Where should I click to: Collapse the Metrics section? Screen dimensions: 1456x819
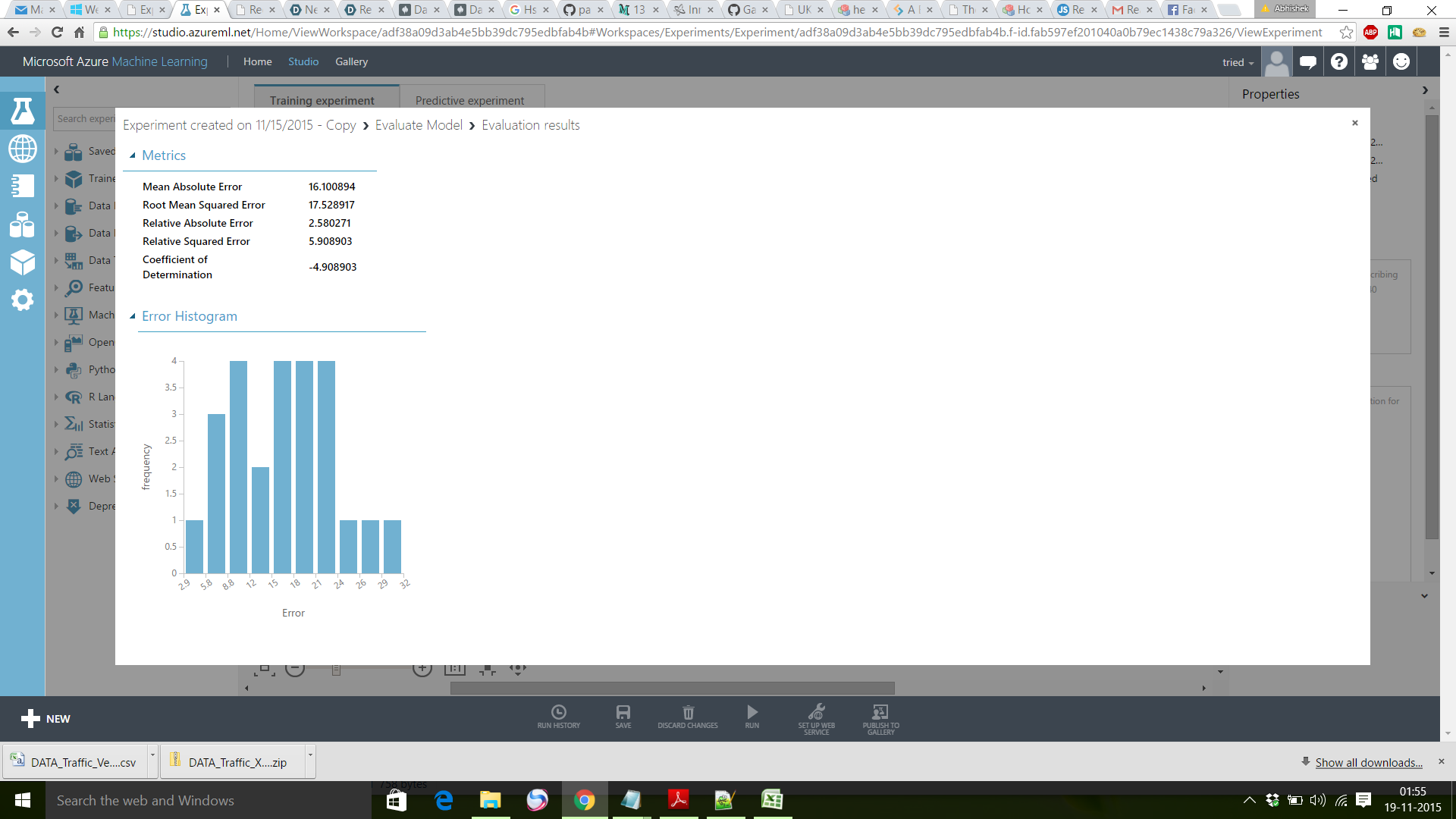coord(133,155)
